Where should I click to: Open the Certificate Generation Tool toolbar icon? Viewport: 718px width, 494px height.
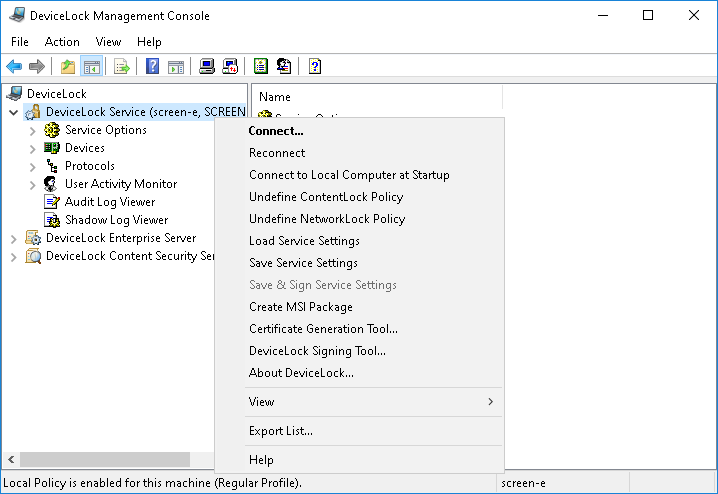(261, 67)
